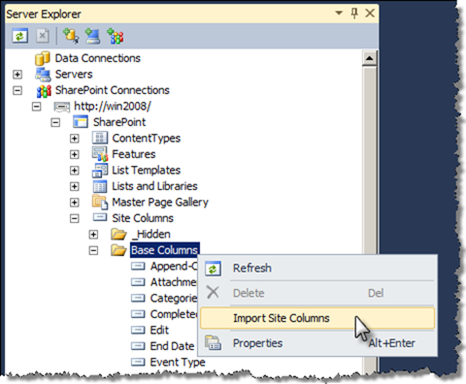
Task: Expand the List Templates node
Action: click(x=74, y=170)
